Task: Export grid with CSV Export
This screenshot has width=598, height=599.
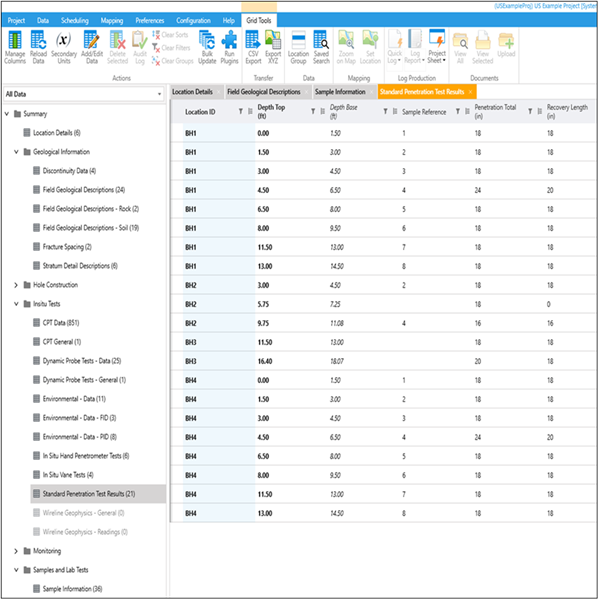Action: click(253, 47)
